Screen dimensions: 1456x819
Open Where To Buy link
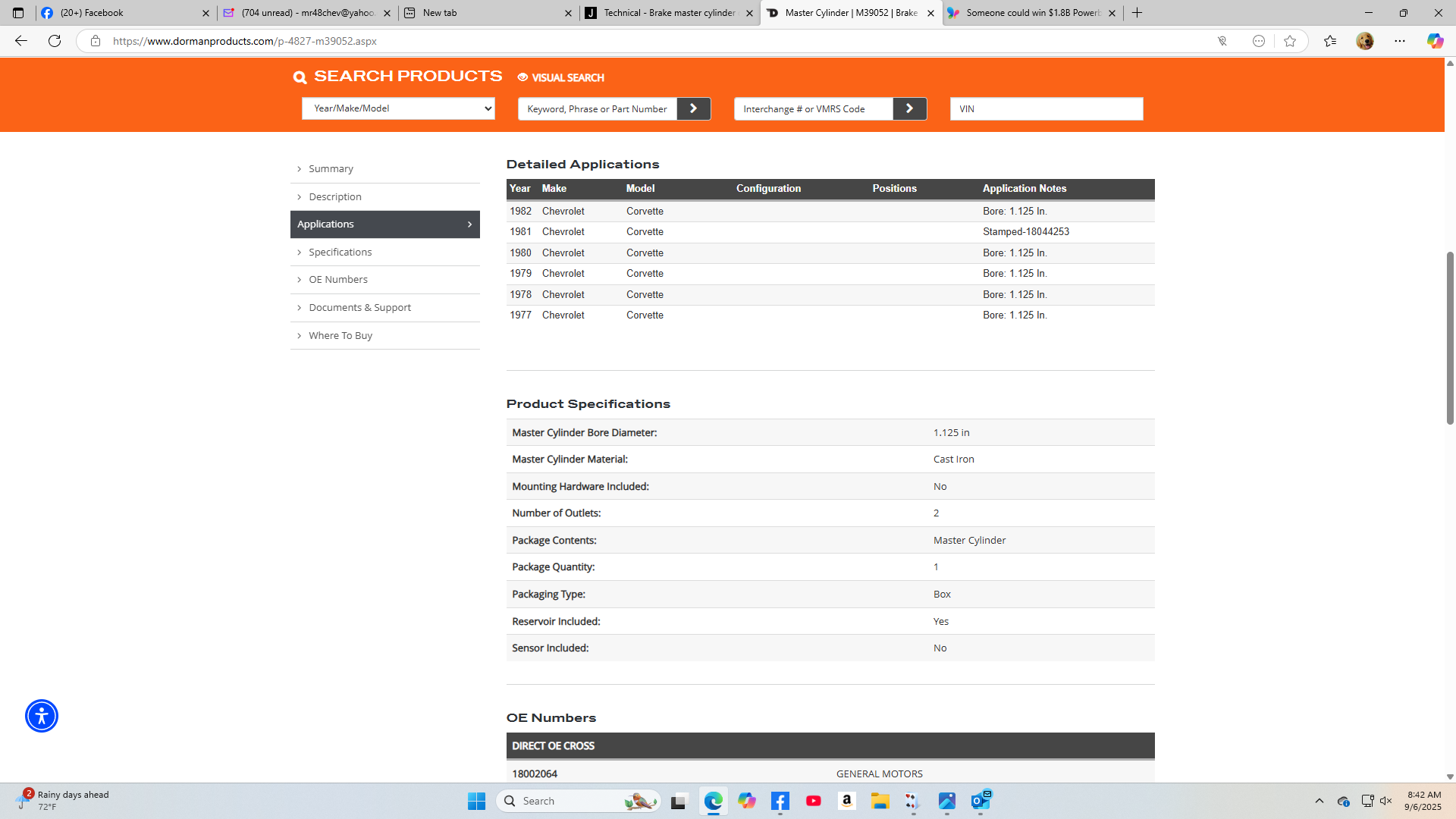(340, 335)
